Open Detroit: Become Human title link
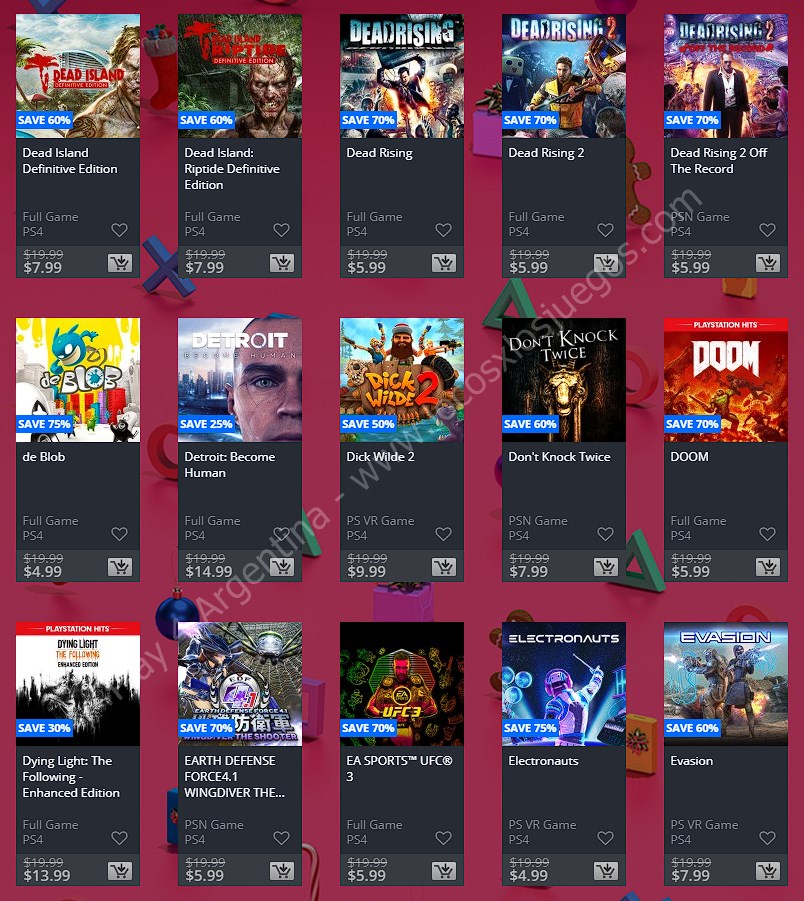This screenshot has width=804, height=901. point(230,465)
